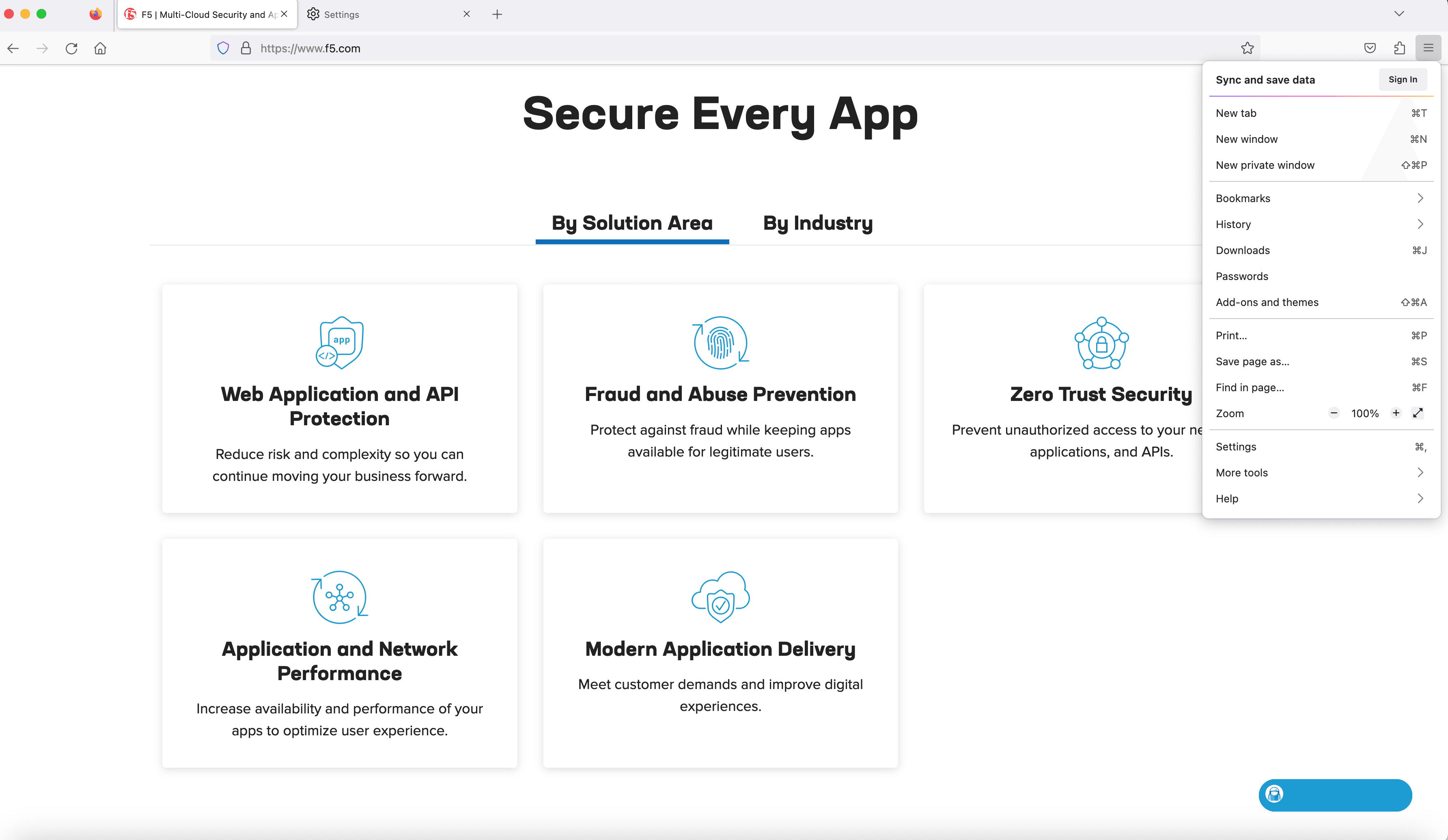The image size is (1448, 840).
Task: Open Modern Application Delivery link
Action: click(721, 649)
